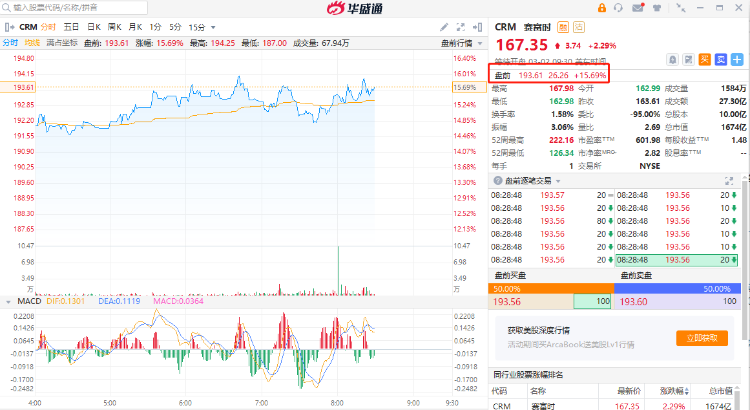750x410 pixels.
Task: Expand chart to fullscreen icon
Action: tap(461, 27)
